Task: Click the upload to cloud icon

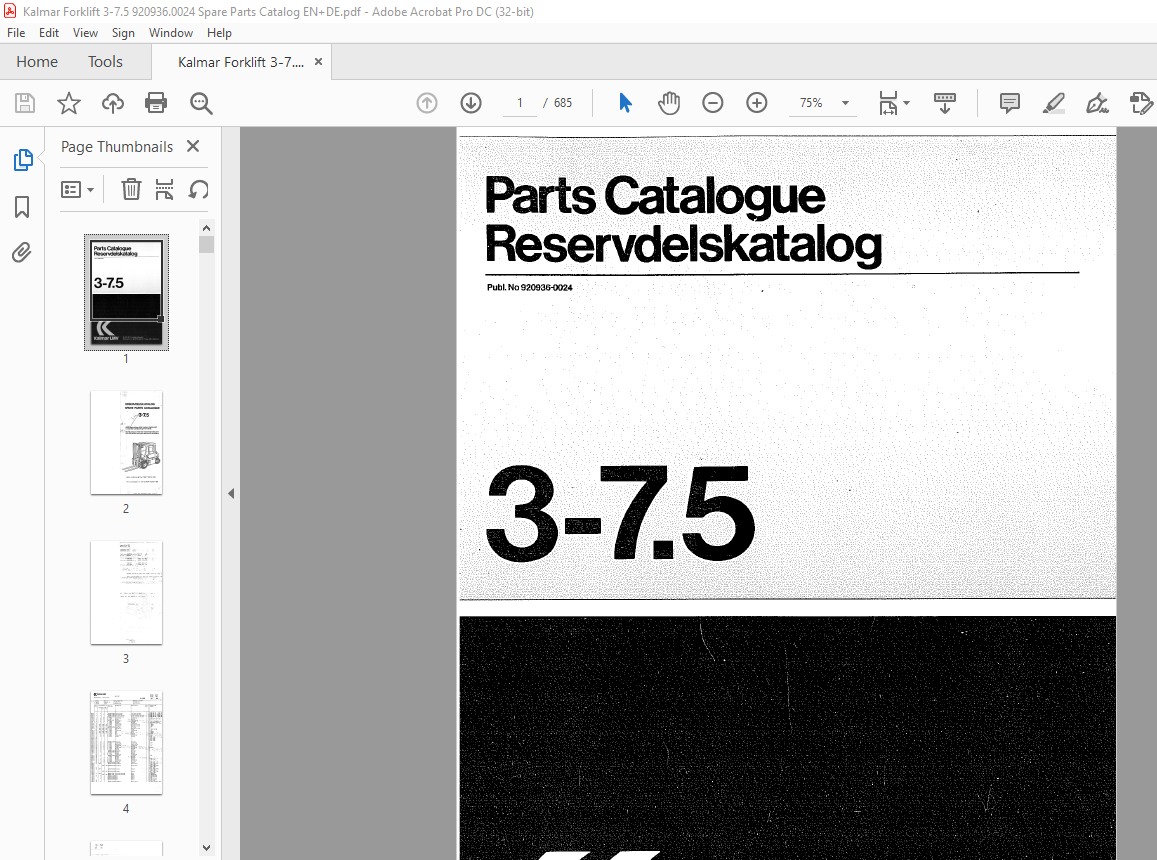Action: tap(112, 103)
